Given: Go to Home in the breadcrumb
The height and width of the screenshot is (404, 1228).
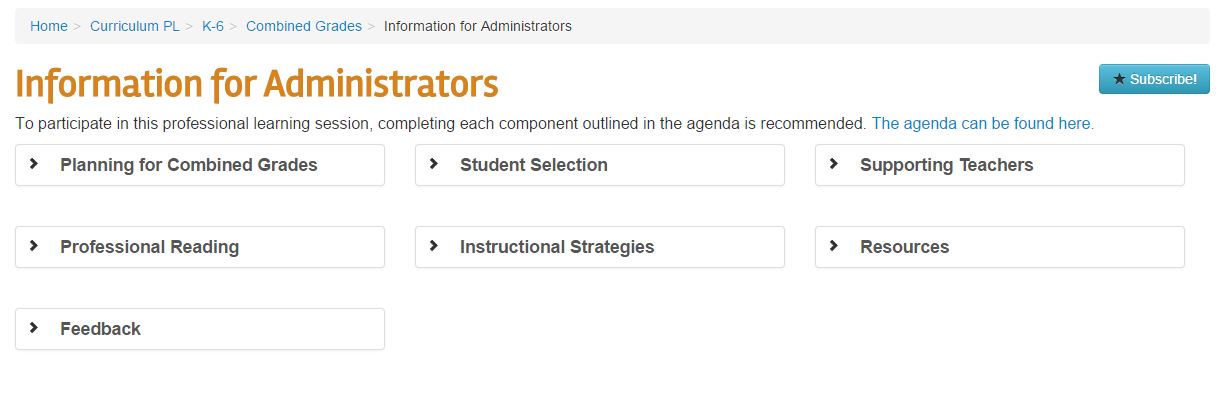Looking at the screenshot, I should pos(48,26).
